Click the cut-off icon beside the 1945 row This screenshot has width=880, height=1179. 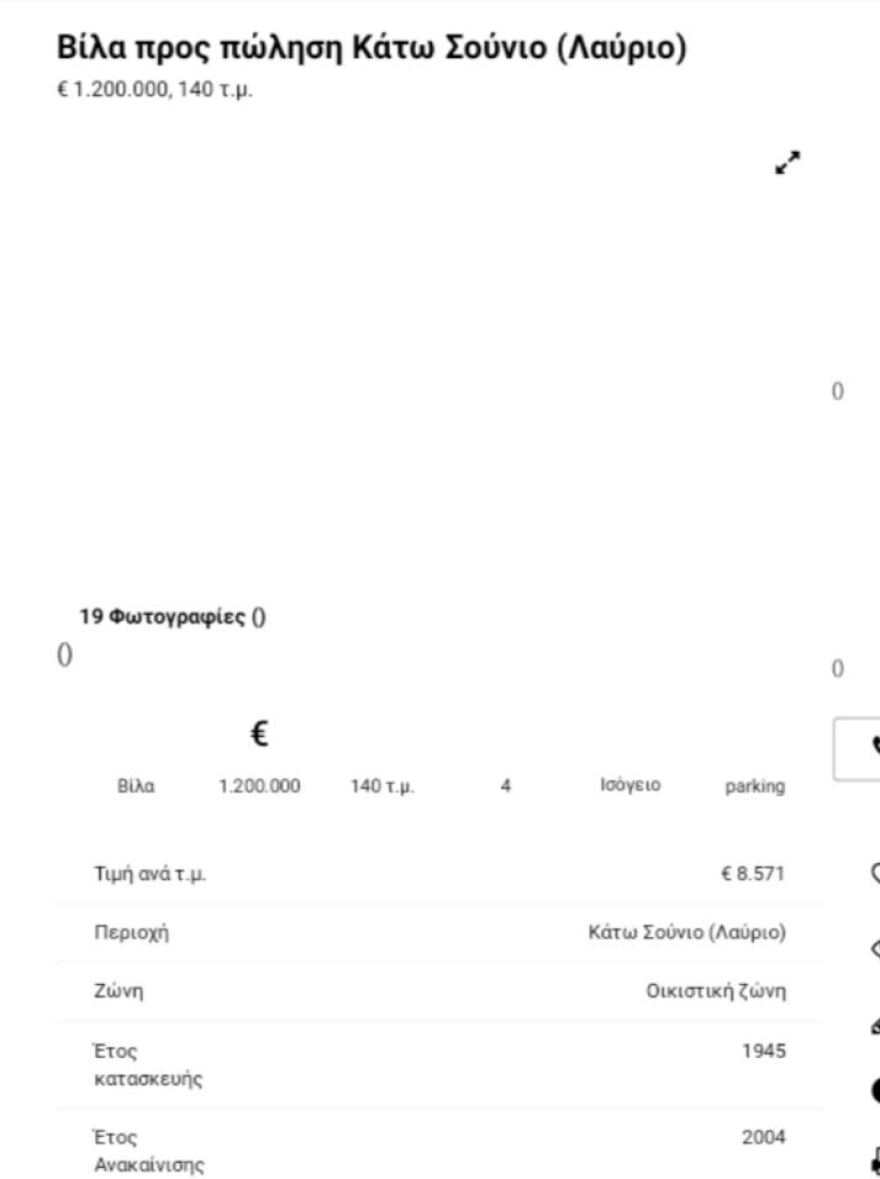coord(874,1089)
